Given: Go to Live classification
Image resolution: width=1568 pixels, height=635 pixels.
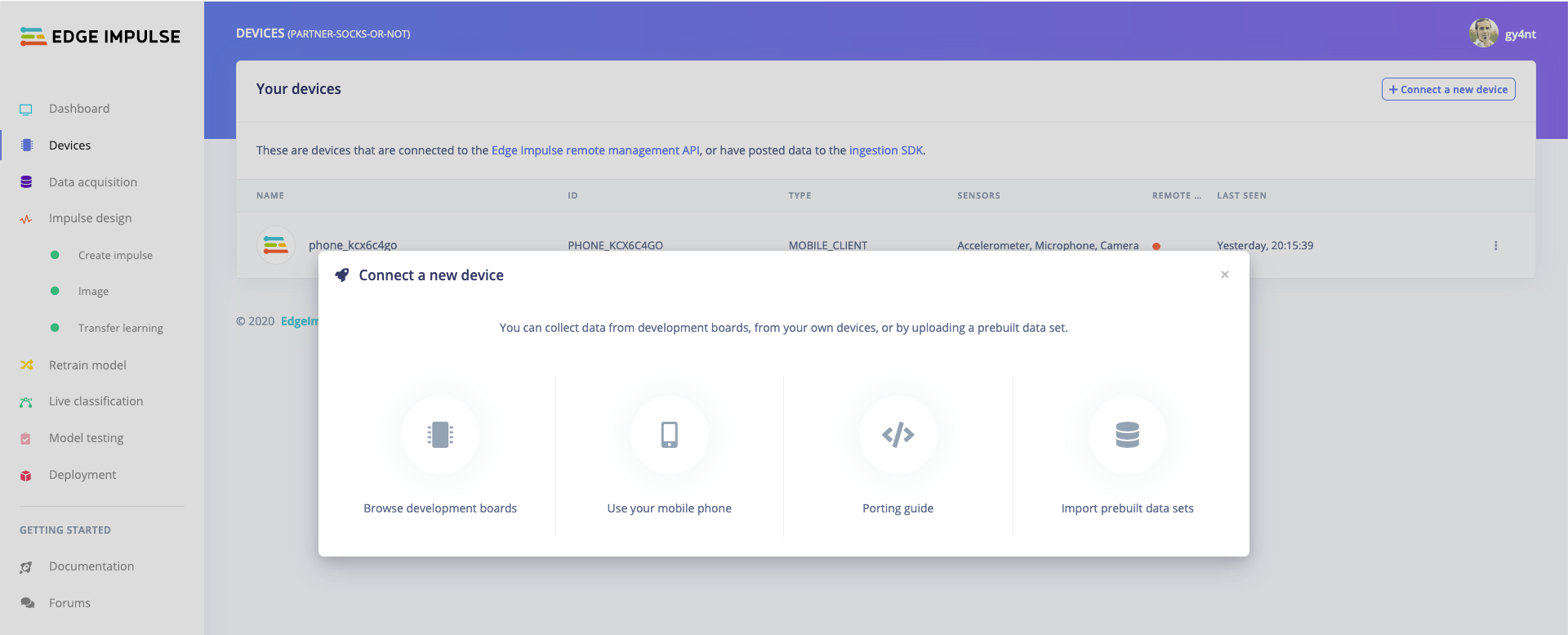Looking at the screenshot, I should pos(96,401).
